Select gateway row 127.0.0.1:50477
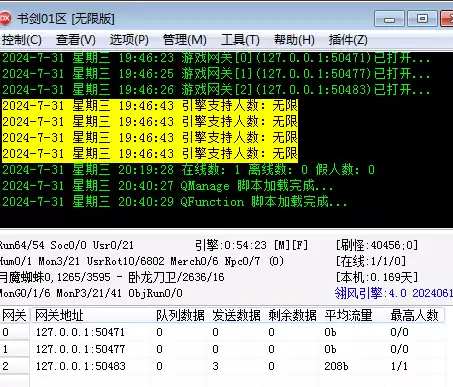 click(x=222, y=349)
